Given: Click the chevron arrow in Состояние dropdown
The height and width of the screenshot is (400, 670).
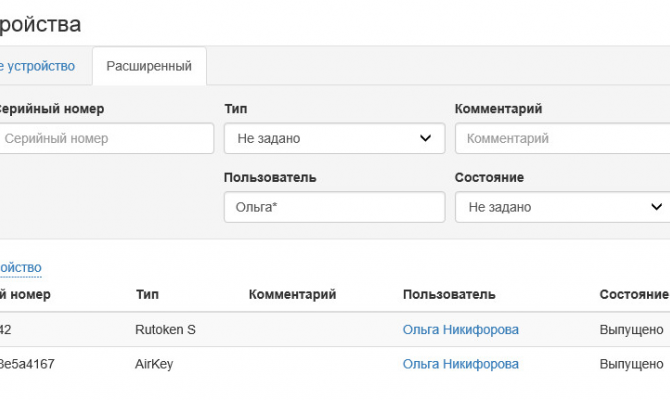Looking at the screenshot, I should (x=656, y=207).
